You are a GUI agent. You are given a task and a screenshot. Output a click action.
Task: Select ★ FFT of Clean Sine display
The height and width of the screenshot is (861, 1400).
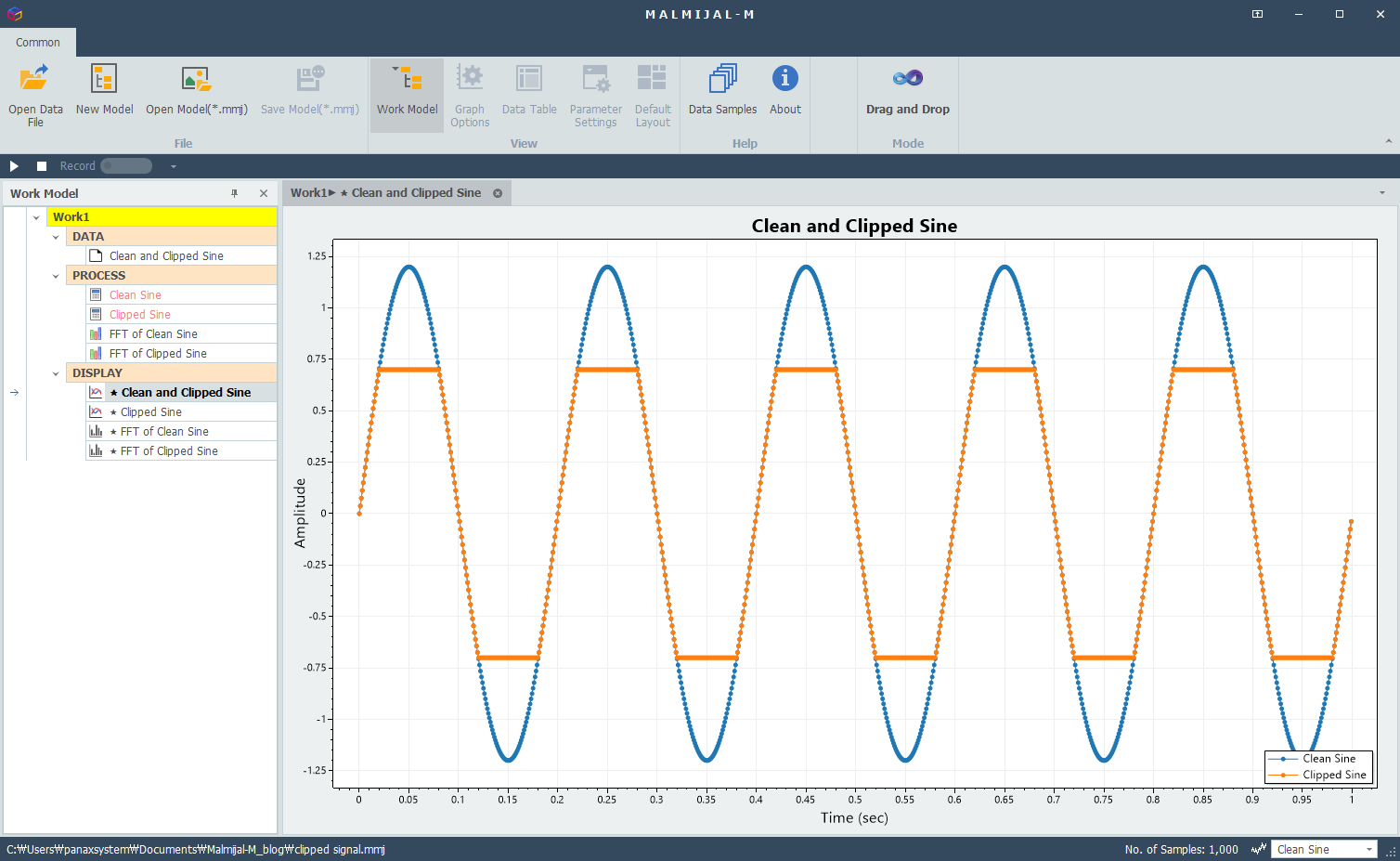point(181,431)
